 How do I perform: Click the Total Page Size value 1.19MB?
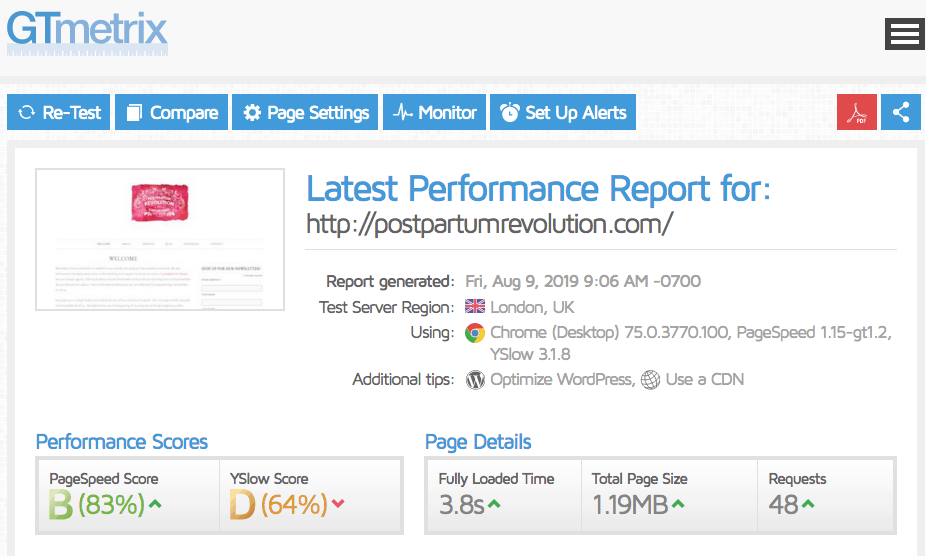[x=630, y=505]
